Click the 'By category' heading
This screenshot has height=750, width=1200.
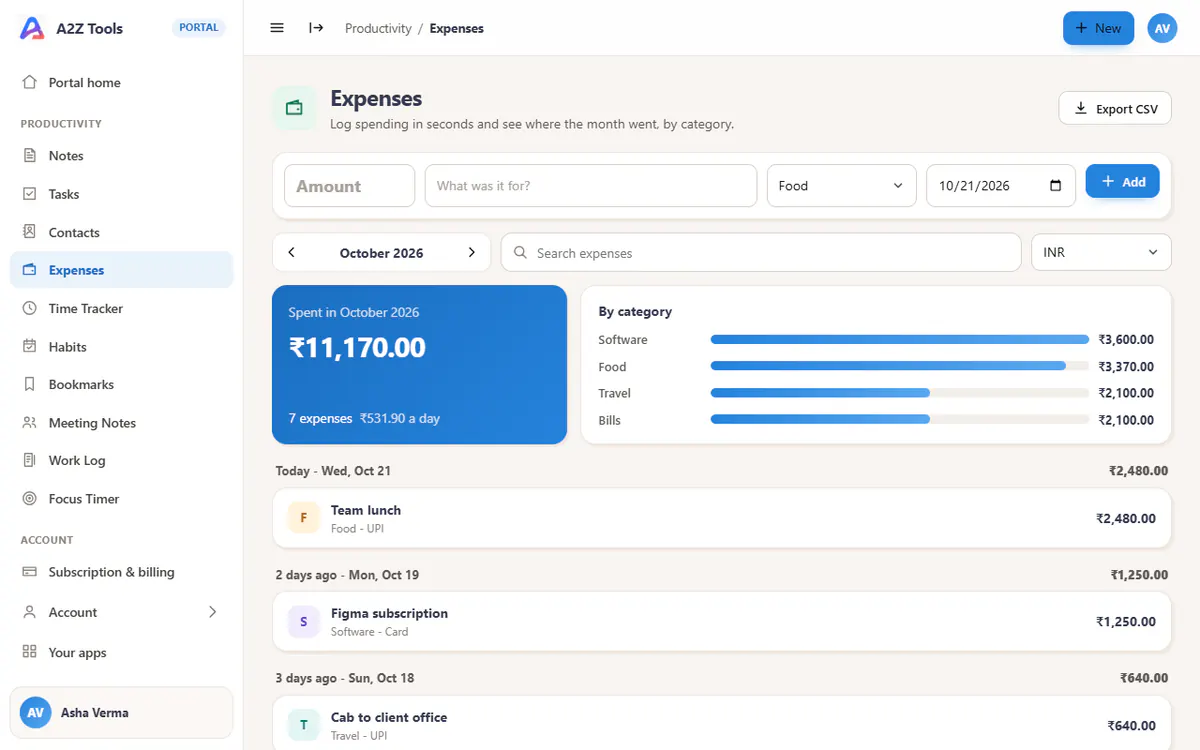point(635,312)
